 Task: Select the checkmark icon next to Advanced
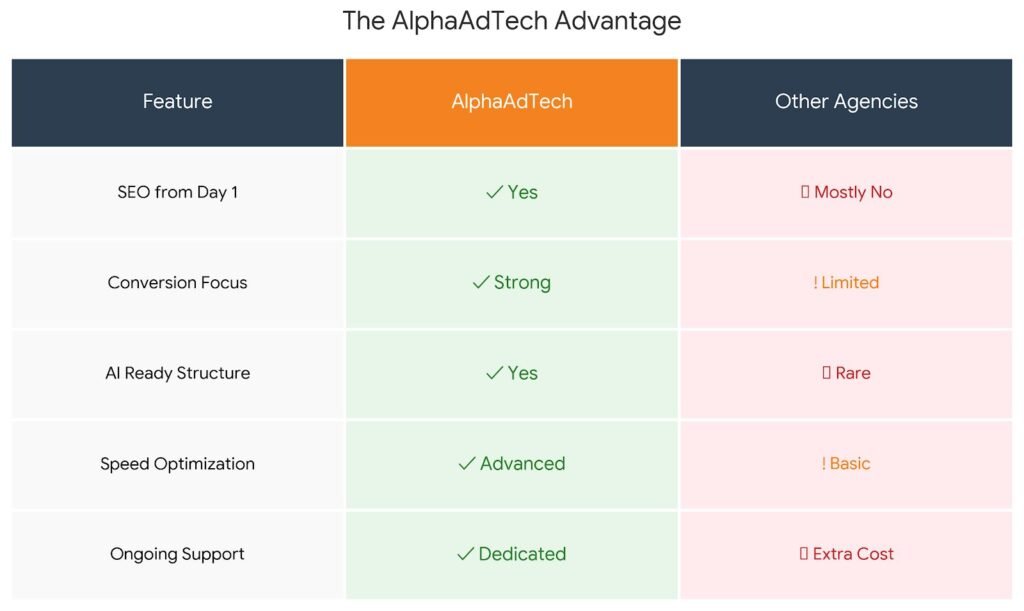coord(466,464)
